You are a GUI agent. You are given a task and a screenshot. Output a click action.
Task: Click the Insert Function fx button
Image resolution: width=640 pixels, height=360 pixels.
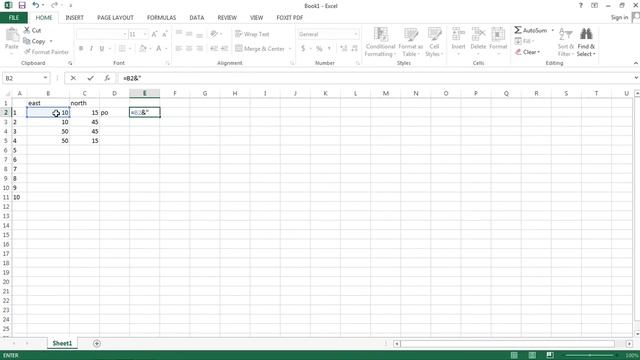pyautogui.click(x=107, y=78)
